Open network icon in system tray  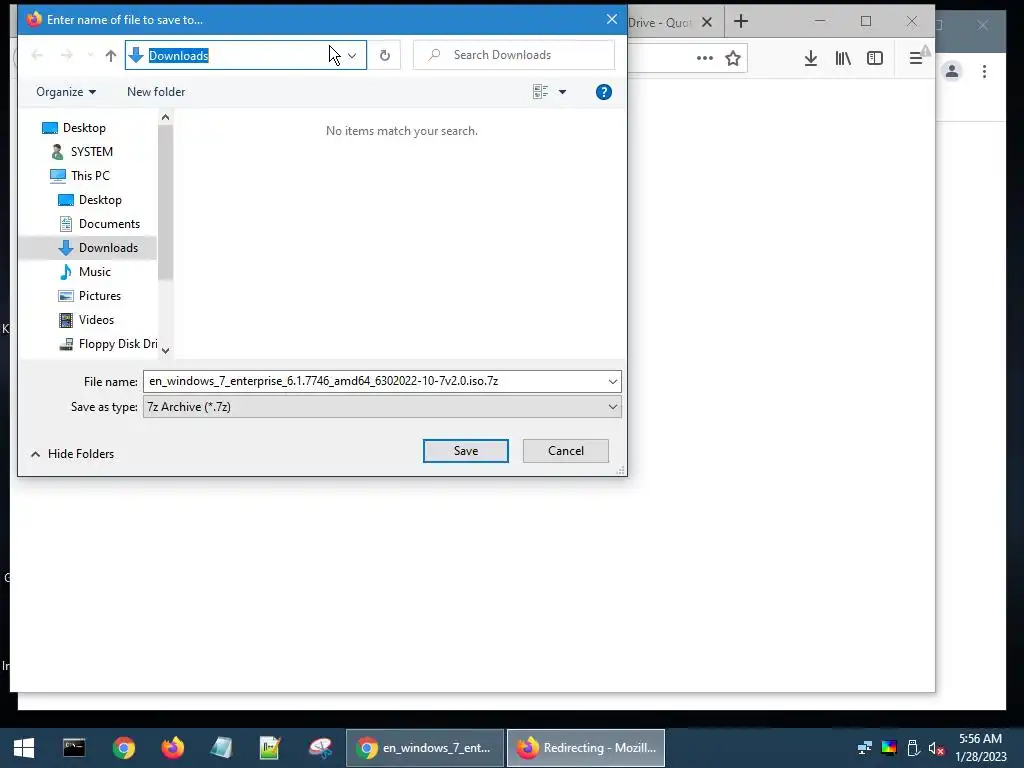coord(865,748)
